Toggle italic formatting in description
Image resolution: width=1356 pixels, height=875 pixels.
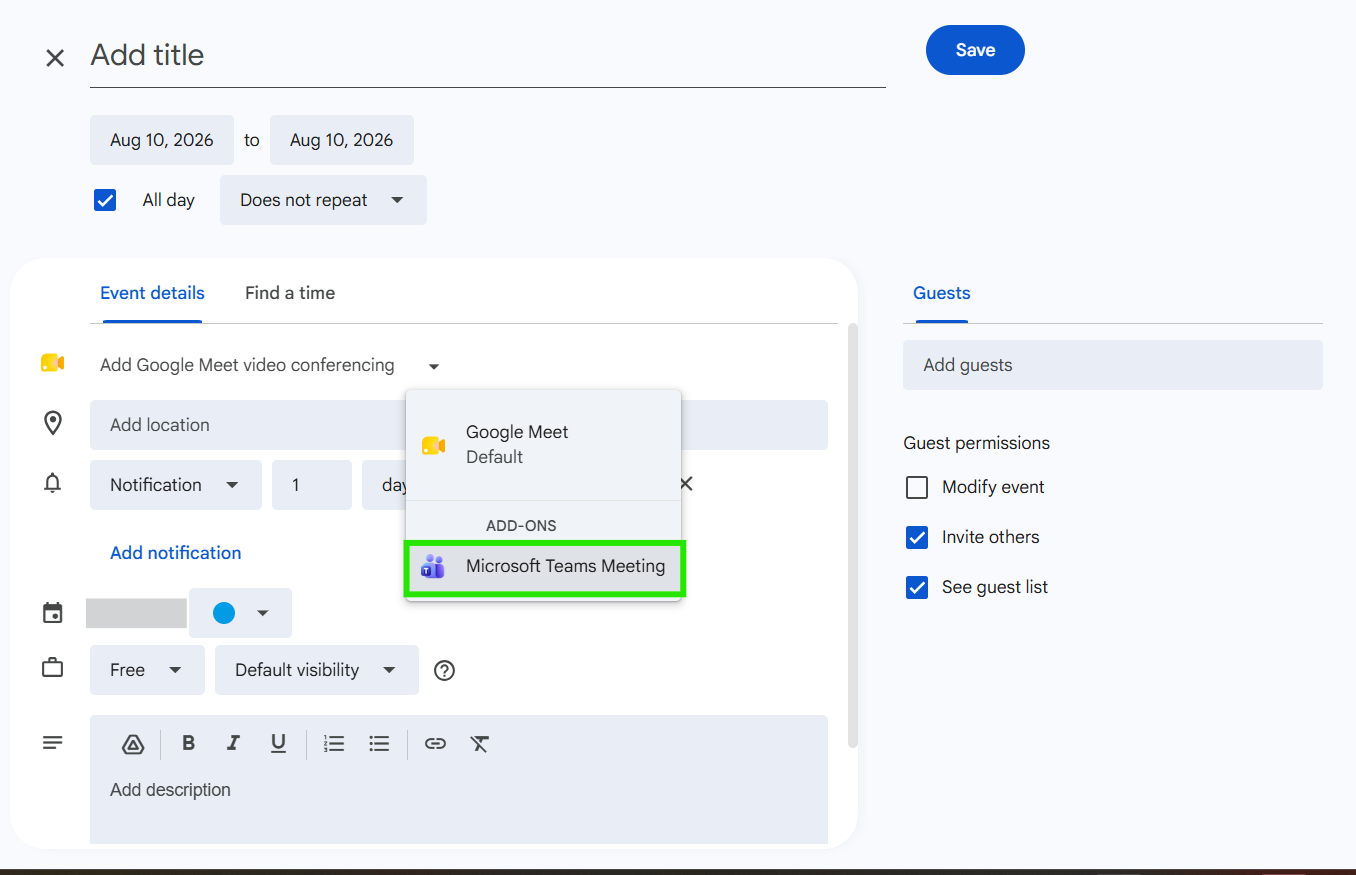coord(233,743)
